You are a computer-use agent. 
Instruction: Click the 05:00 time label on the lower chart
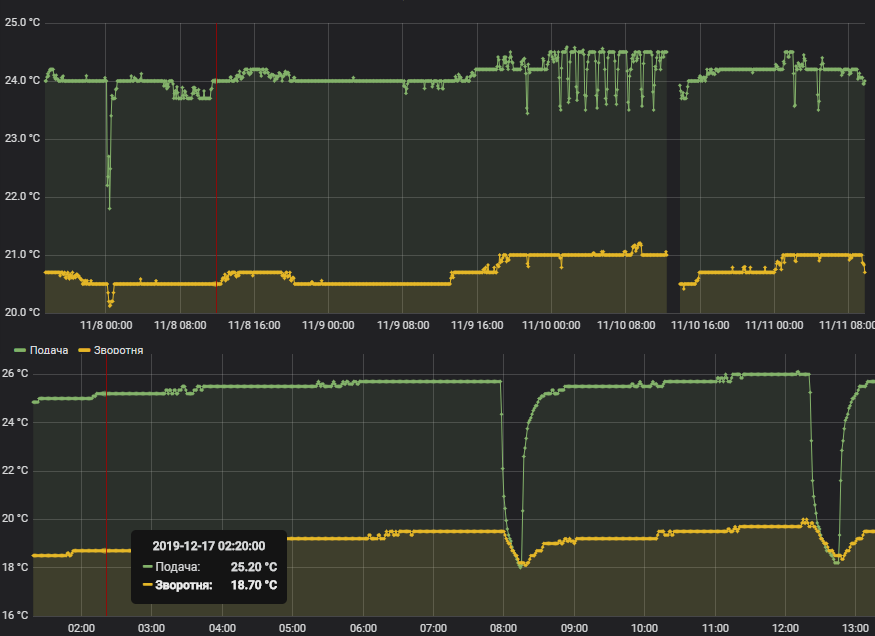point(292,629)
